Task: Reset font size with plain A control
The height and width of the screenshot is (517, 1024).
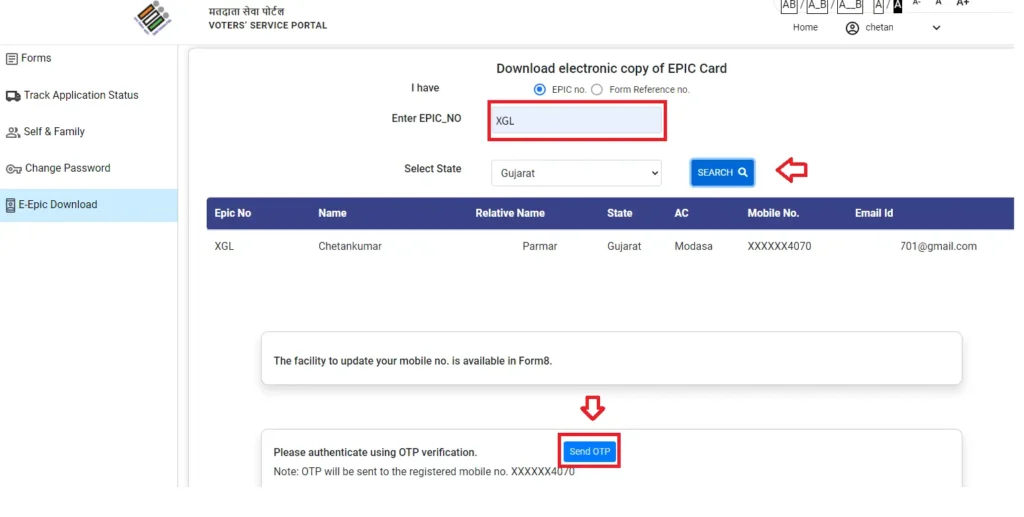Action: tap(938, 3)
